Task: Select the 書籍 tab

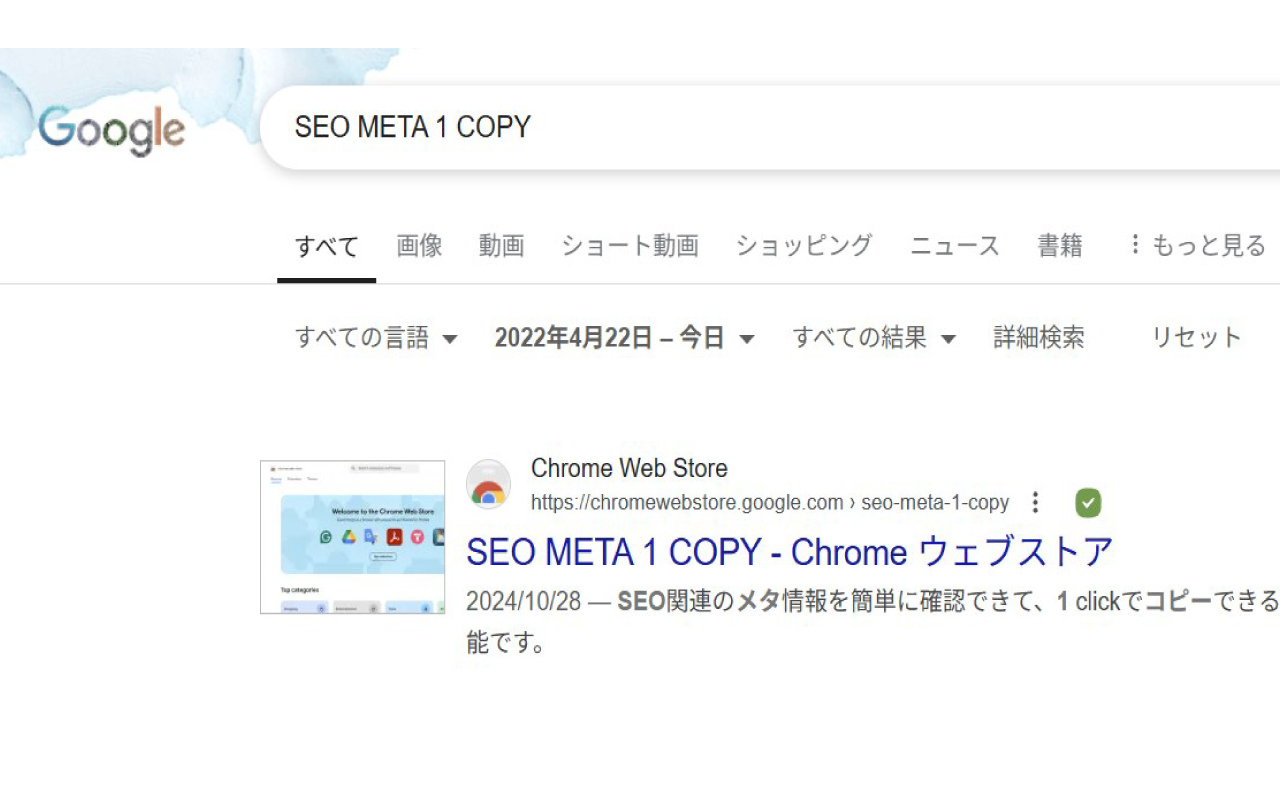Action: [x=1060, y=246]
